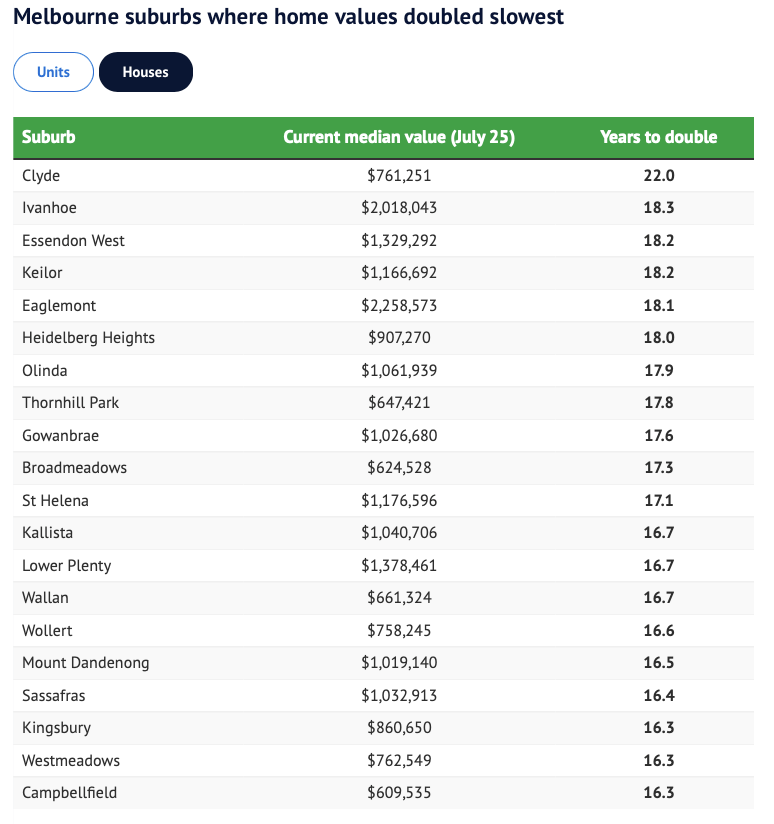Select the Campbellfield row
The height and width of the screenshot is (824, 774).
[x=69, y=793]
